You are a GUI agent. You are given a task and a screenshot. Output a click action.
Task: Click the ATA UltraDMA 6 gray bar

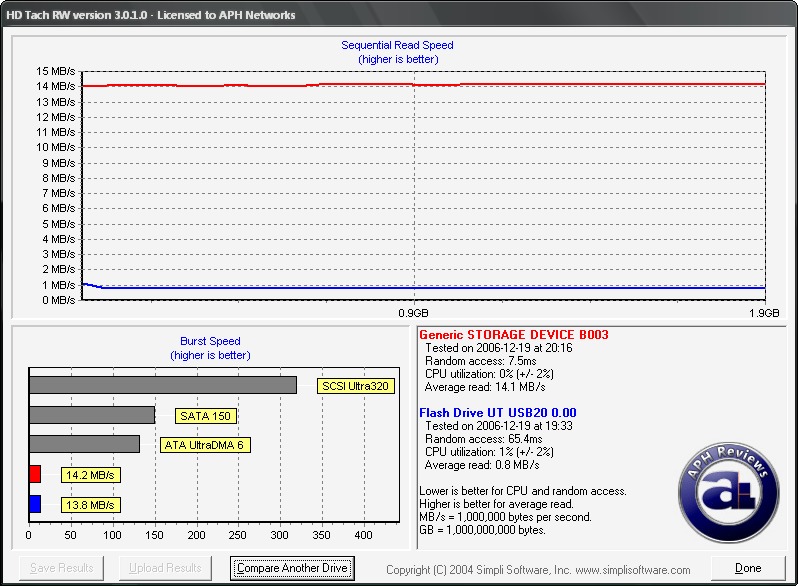click(x=84, y=444)
